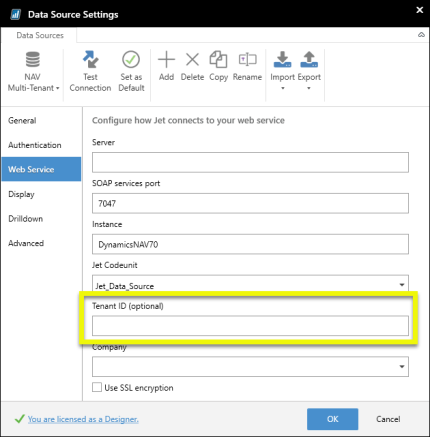This screenshot has width=430, height=437.
Task: Open the Import menu
Action: tap(283, 71)
